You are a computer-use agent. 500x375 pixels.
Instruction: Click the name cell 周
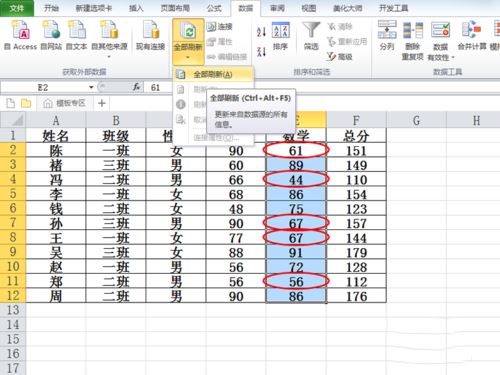[x=56, y=296]
